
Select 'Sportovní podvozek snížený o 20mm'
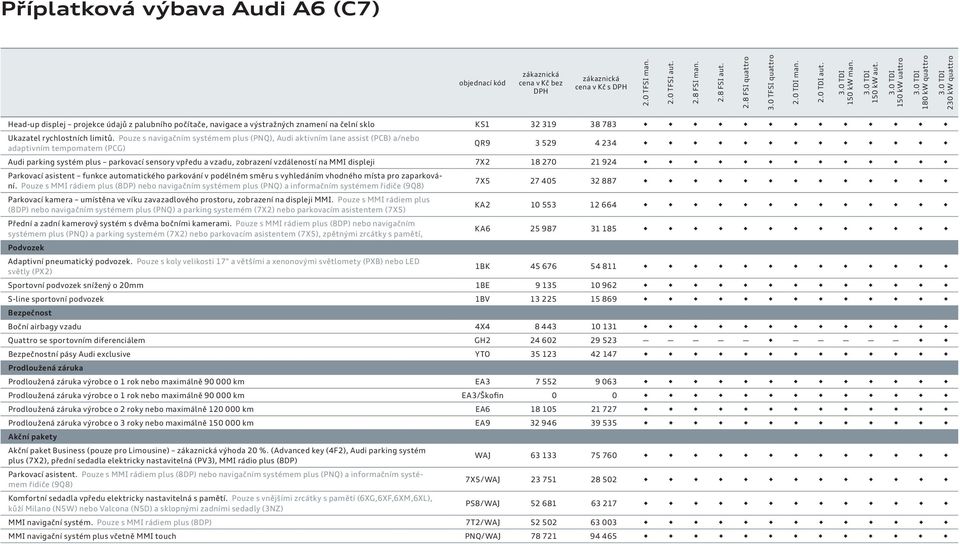coord(75,285)
